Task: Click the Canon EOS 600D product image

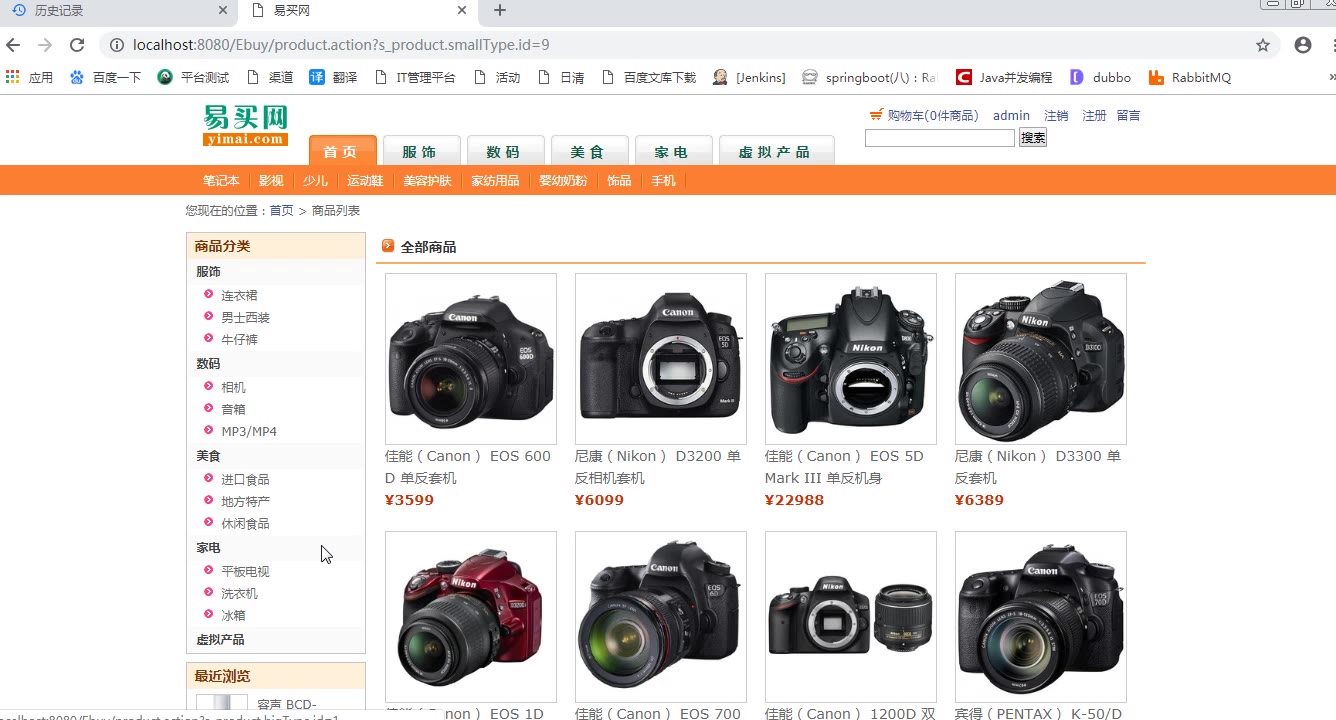Action: 471,359
